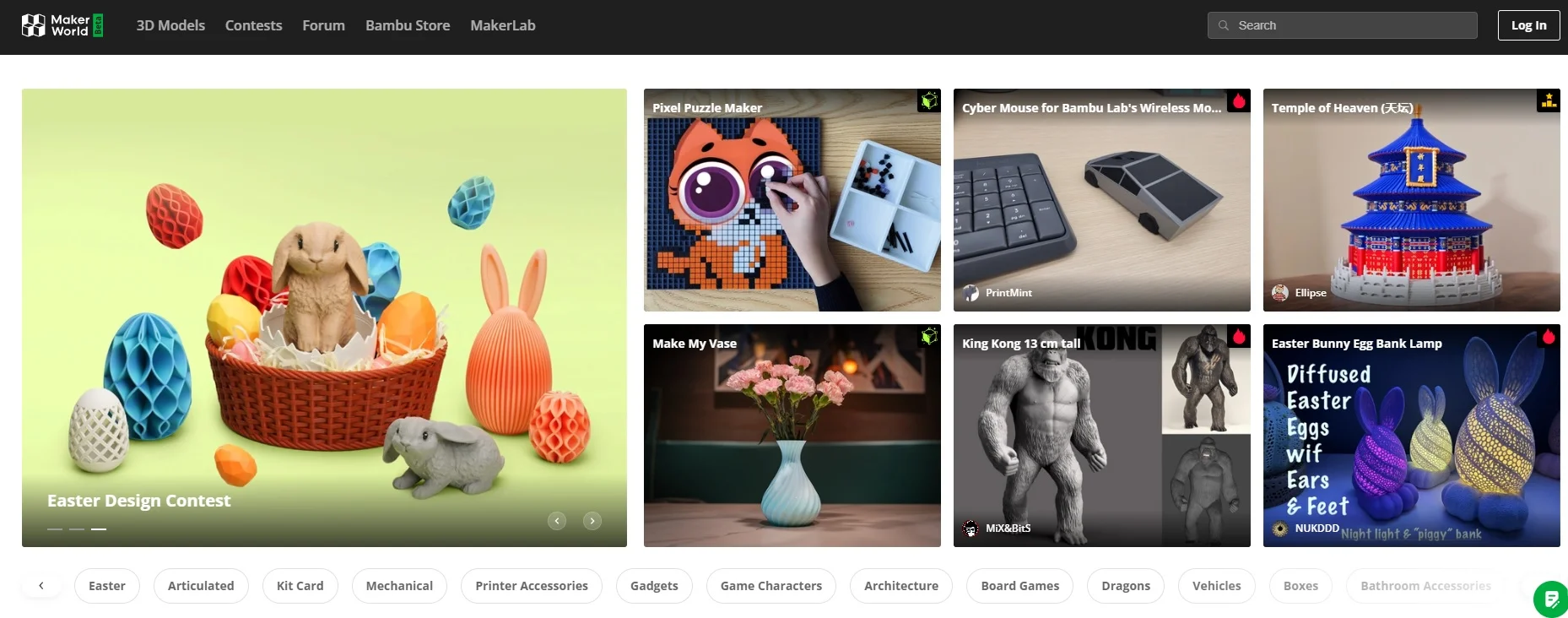Select the third banner slide indicator
Image resolution: width=1568 pixels, height=618 pixels.
point(99,529)
